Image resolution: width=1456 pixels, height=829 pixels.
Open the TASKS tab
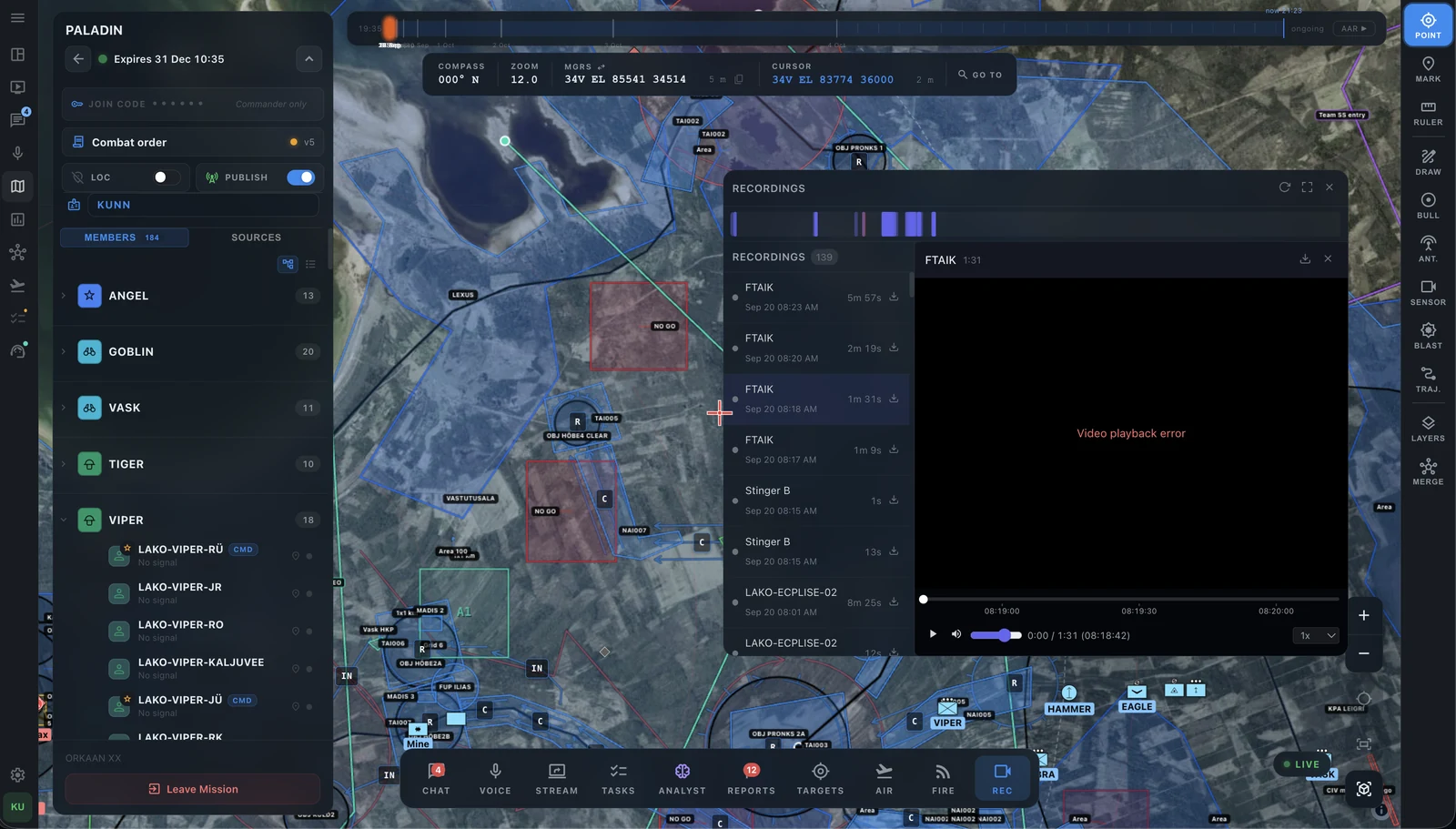[x=618, y=779]
